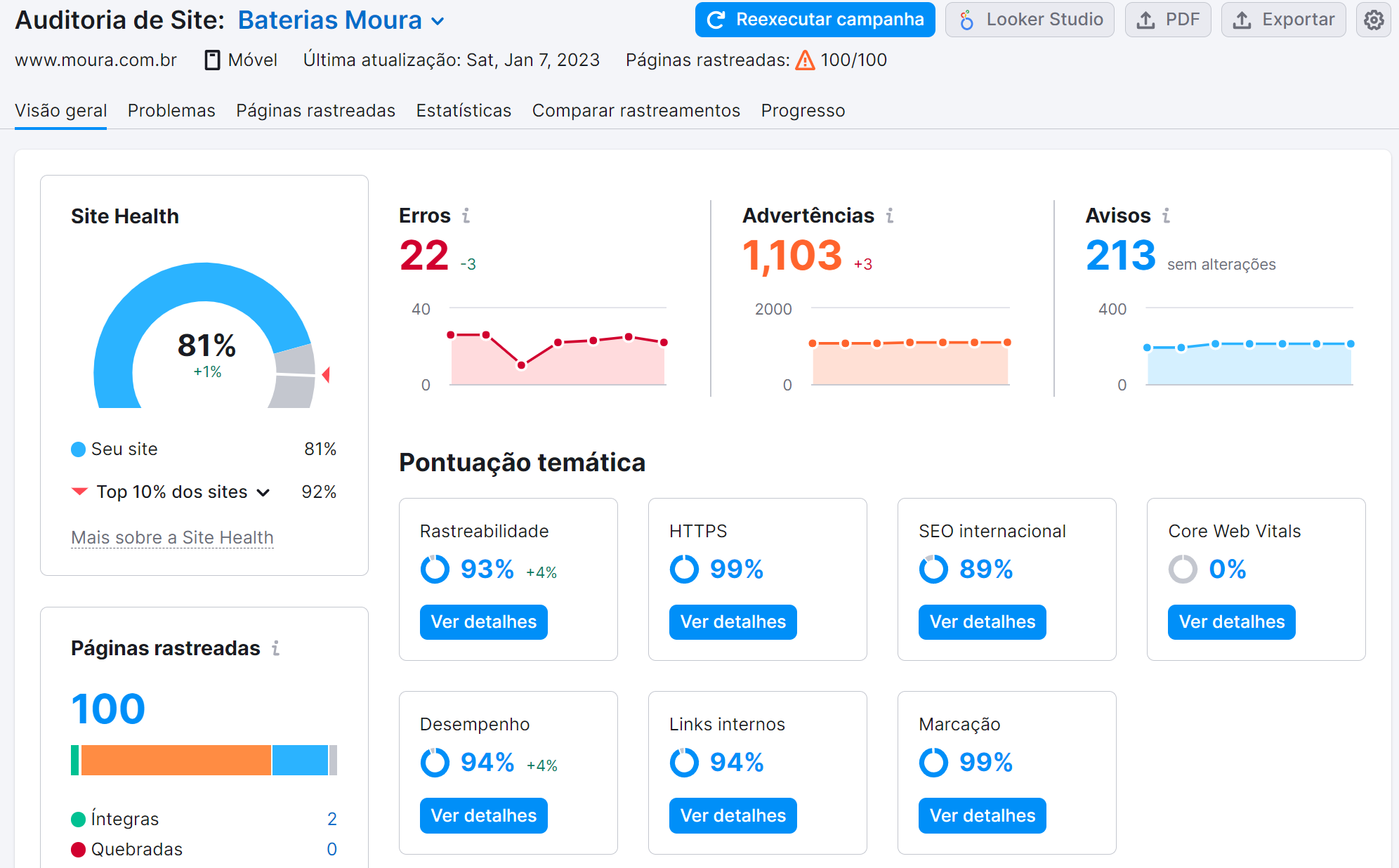Select the Progresso tab
The width and height of the screenshot is (1399, 868).
tap(803, 111)
